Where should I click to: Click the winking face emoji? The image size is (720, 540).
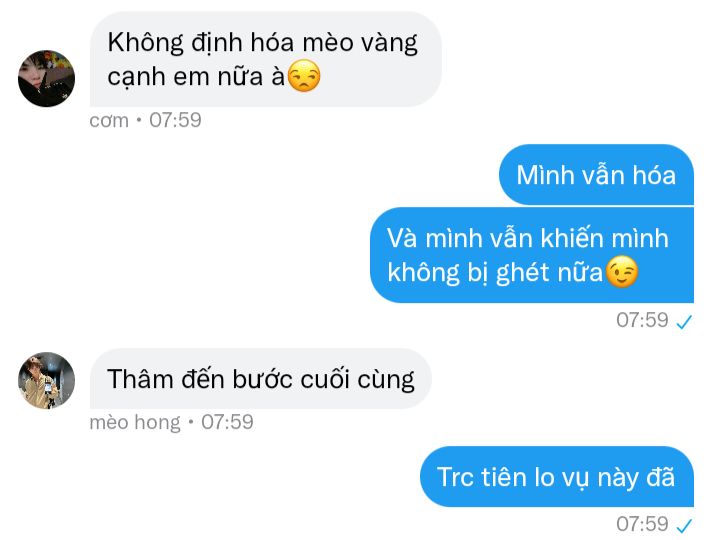tap(622, 272)
